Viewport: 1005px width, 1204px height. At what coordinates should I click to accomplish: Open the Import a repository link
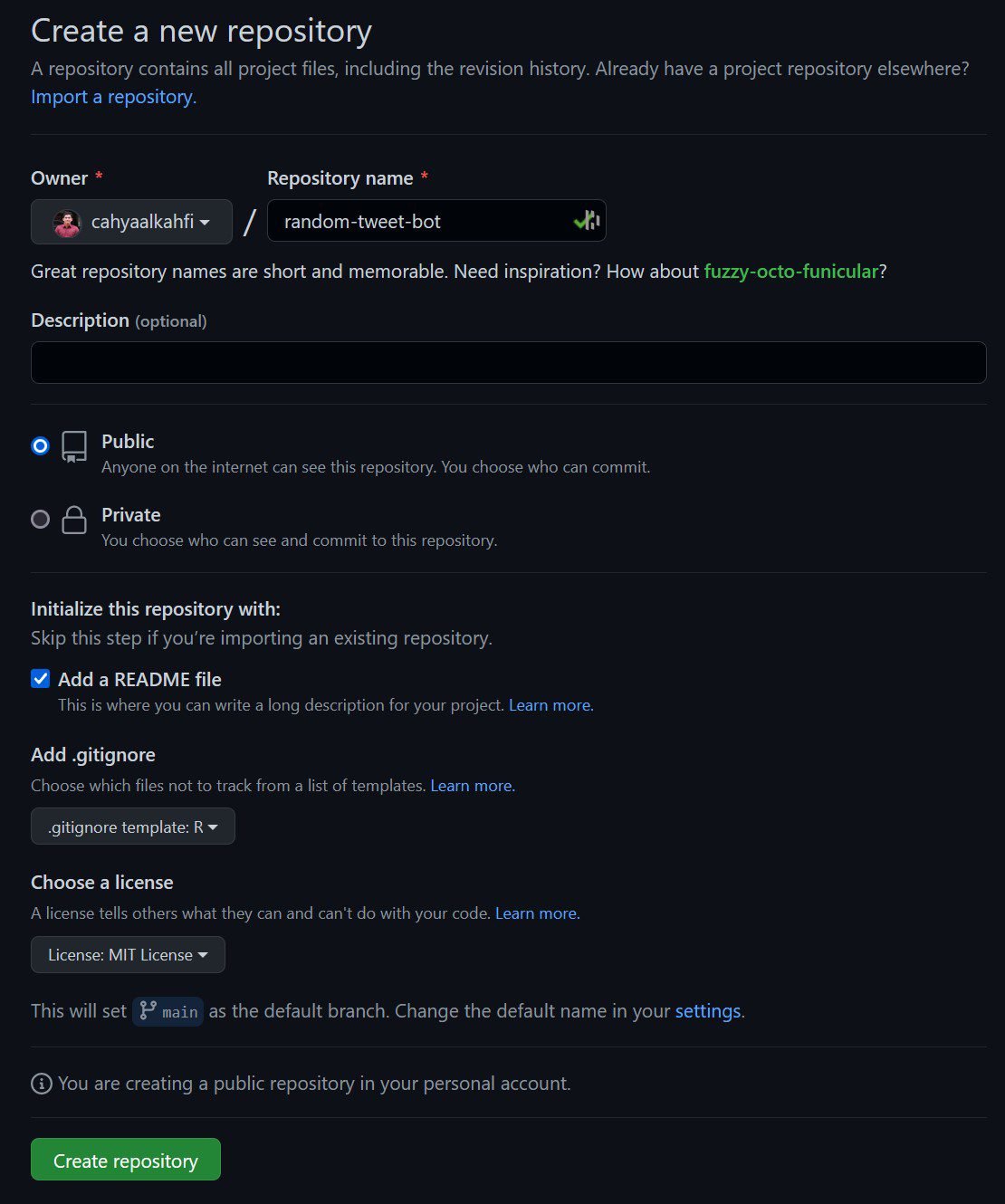coord(112,96)
